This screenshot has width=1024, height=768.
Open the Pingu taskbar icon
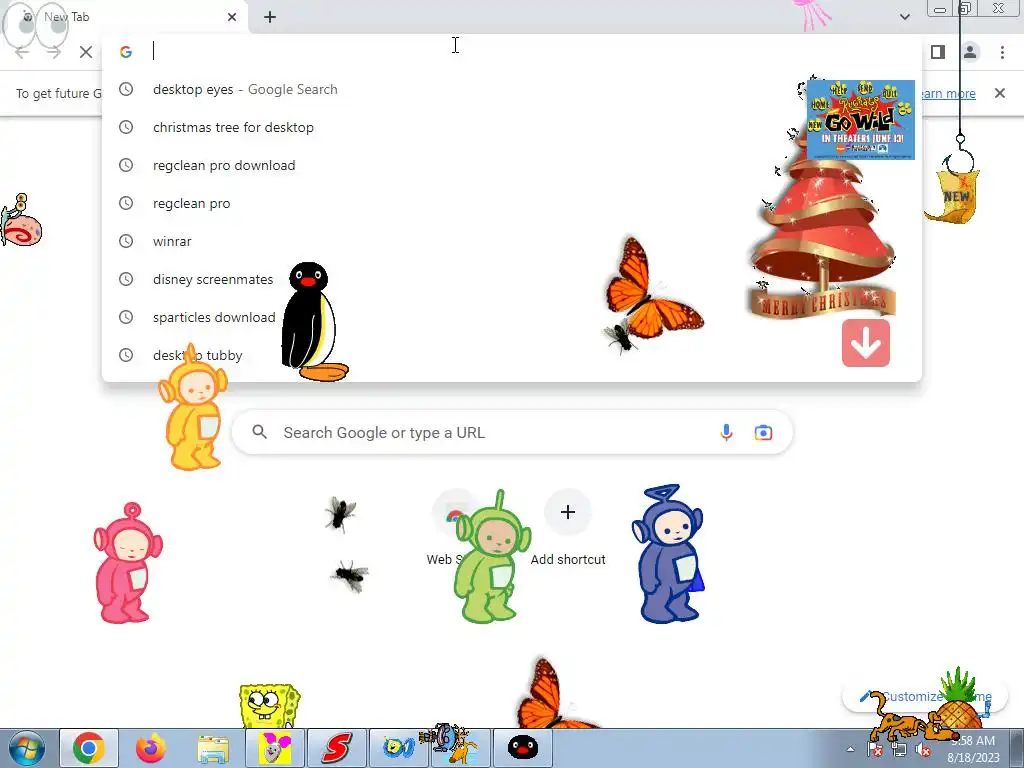click(522, 748)
